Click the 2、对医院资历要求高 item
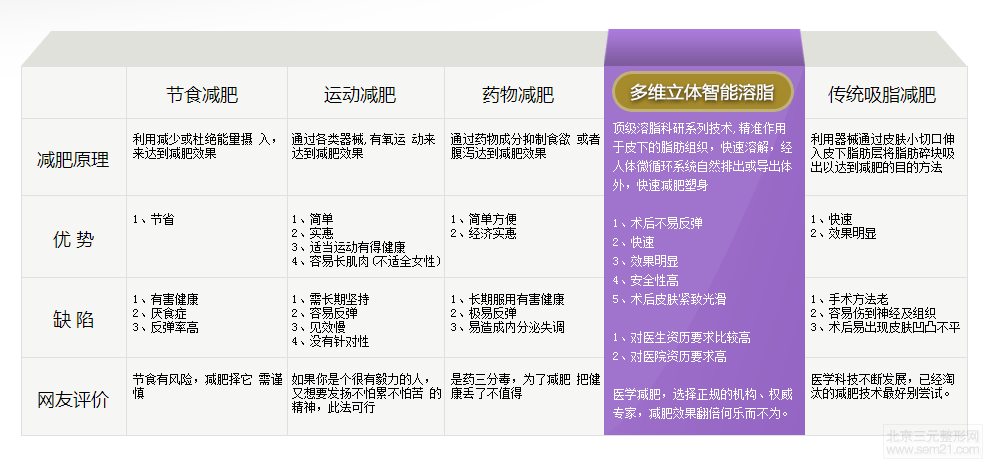The width and height of the screenshot is (988, 464). [669, 356]
